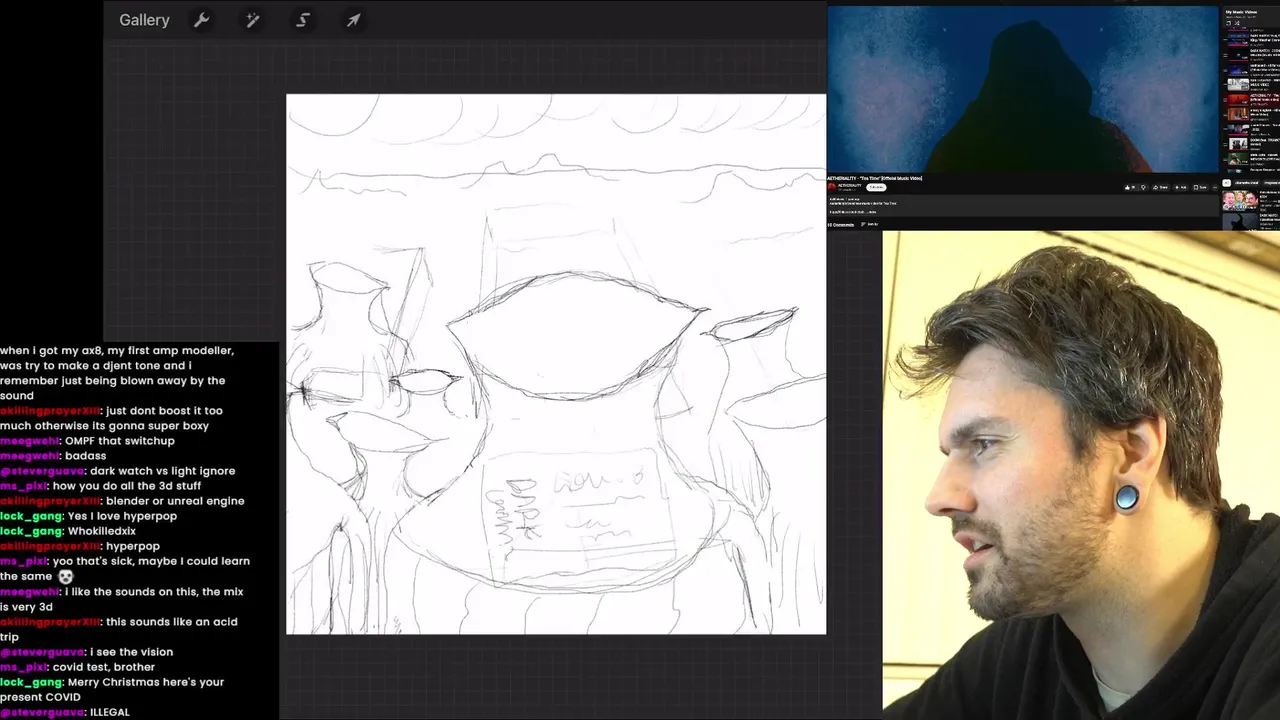Open the Adjustments magic wand menu

(252, 20)
